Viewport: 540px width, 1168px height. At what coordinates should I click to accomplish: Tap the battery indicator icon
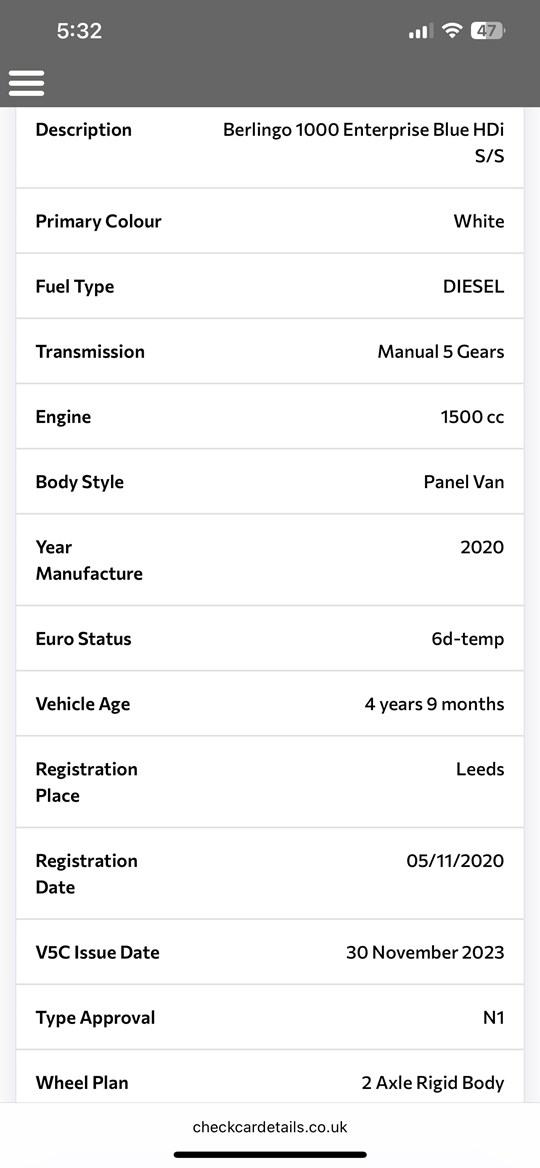click(x=488, y=31)
